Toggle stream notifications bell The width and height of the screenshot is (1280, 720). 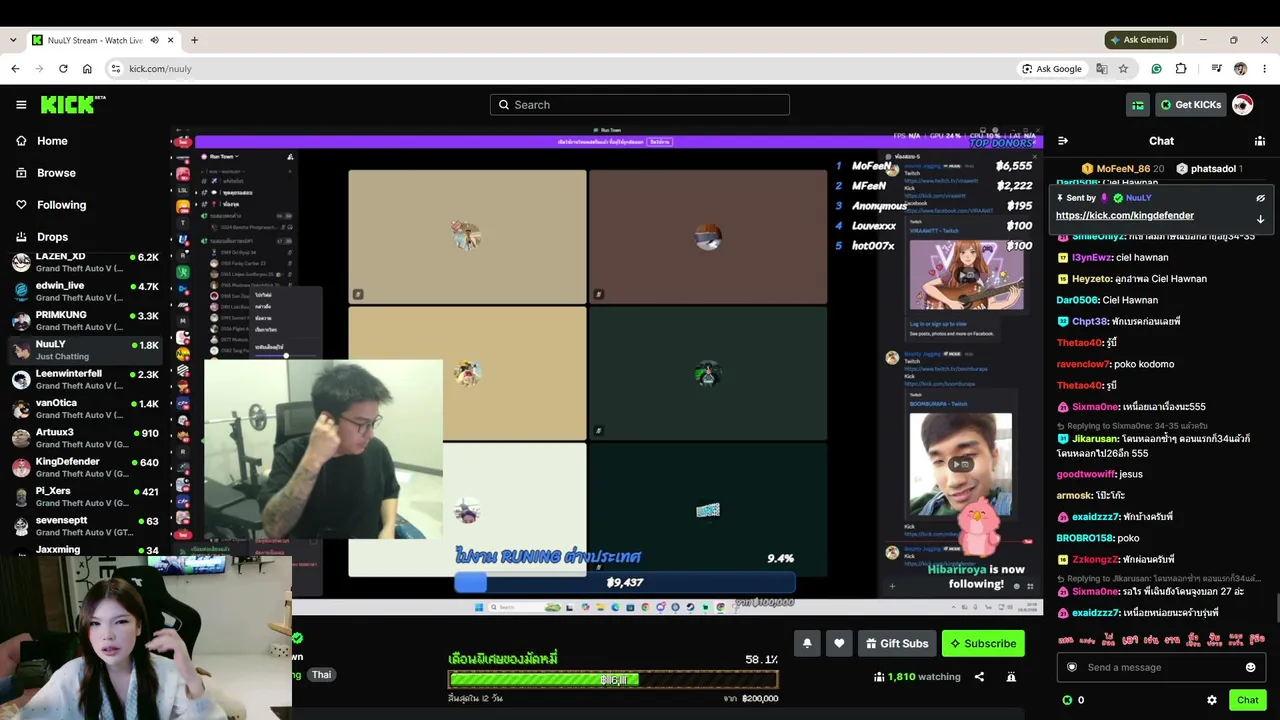click(x=807, y=643)
